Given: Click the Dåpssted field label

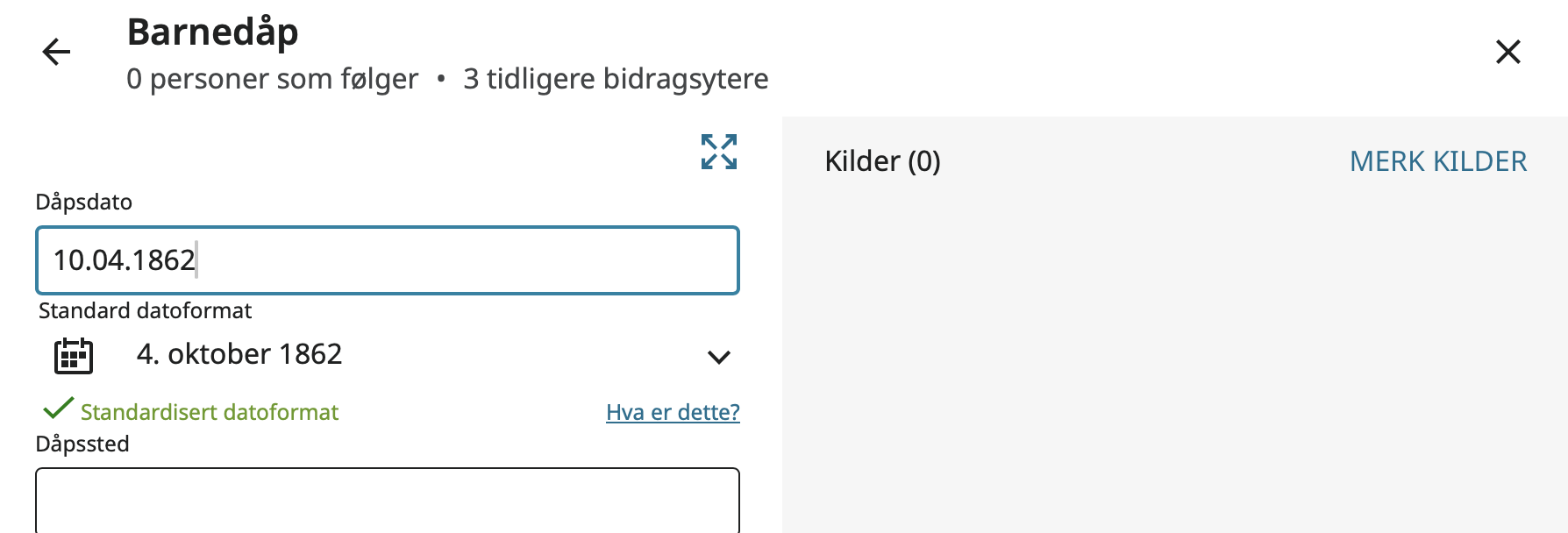Looking at the screenshot, I should coord(82,444).
